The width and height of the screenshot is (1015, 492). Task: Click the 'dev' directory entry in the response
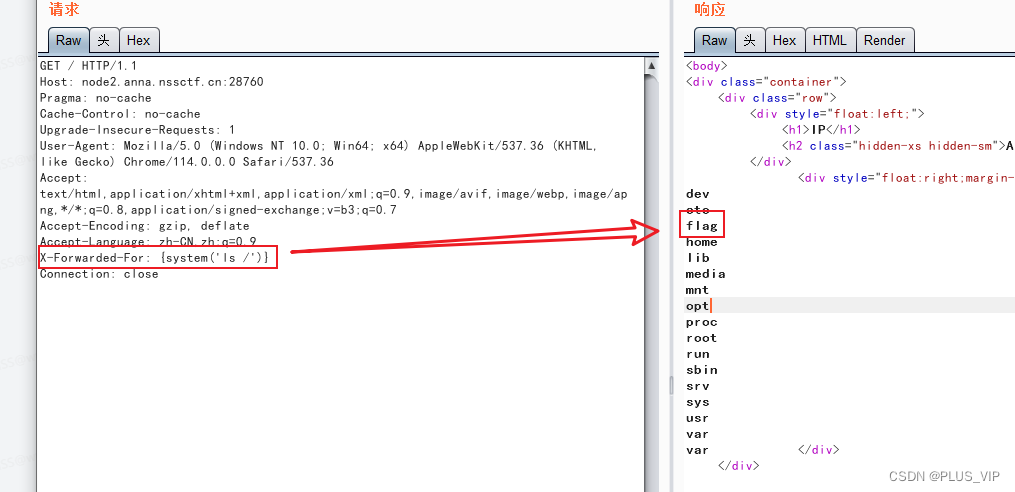[x=698, y=194]
